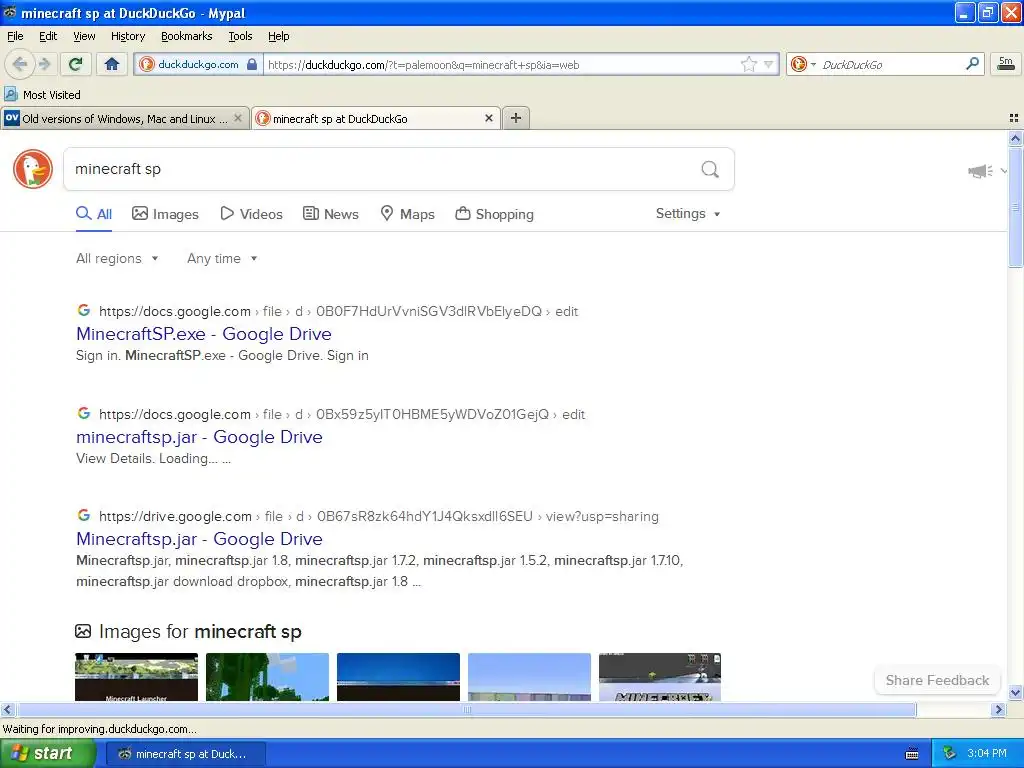Click the Google favicon beside MinecraftSP.exe result
This screenshot has width=1024, height=768.
point(84,310)
